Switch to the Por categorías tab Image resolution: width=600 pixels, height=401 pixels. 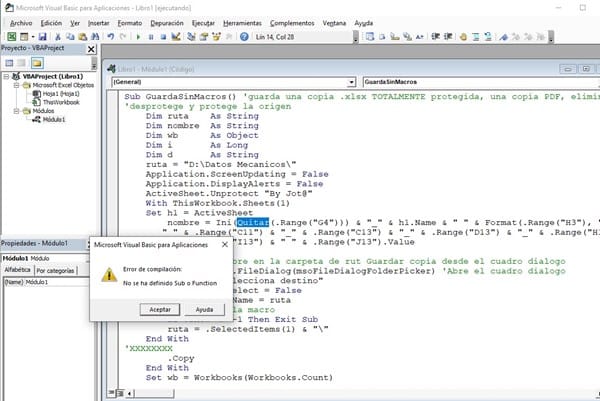point(55,270)
